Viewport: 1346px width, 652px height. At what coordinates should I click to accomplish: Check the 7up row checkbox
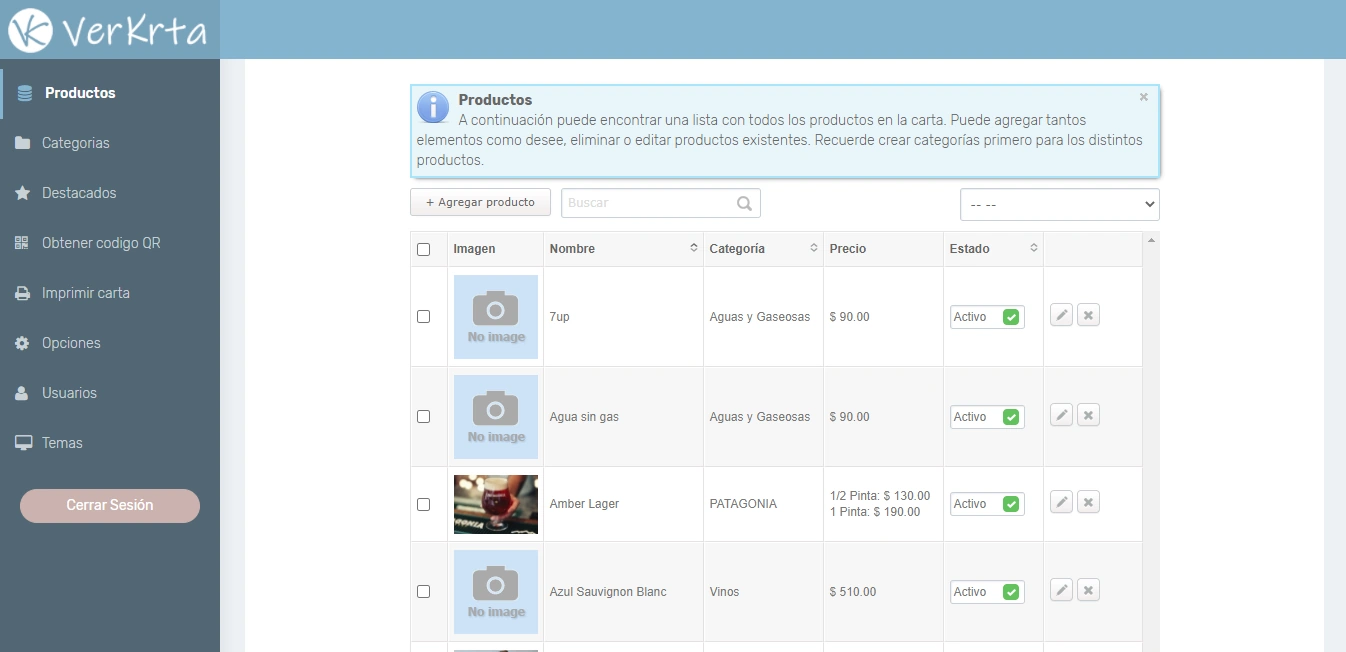423,316
